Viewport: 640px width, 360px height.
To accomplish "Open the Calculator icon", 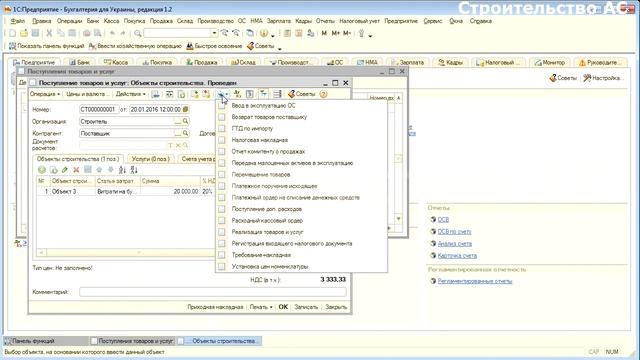I will pyautogui.click(x=287, y=33).
